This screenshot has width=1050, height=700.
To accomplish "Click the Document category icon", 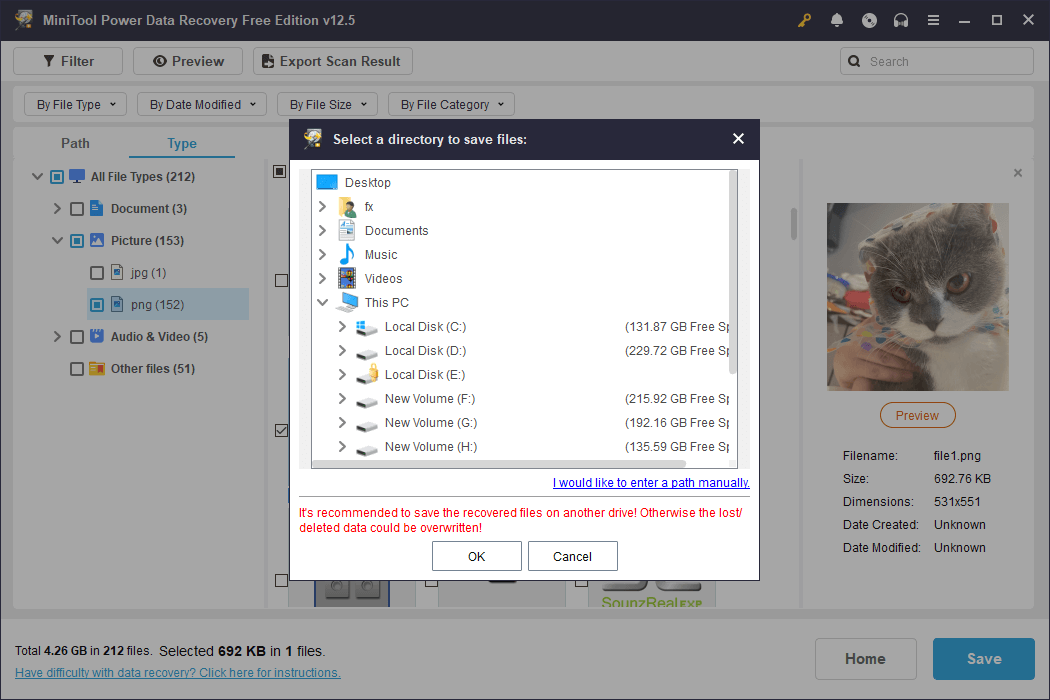I will point(96,208).
